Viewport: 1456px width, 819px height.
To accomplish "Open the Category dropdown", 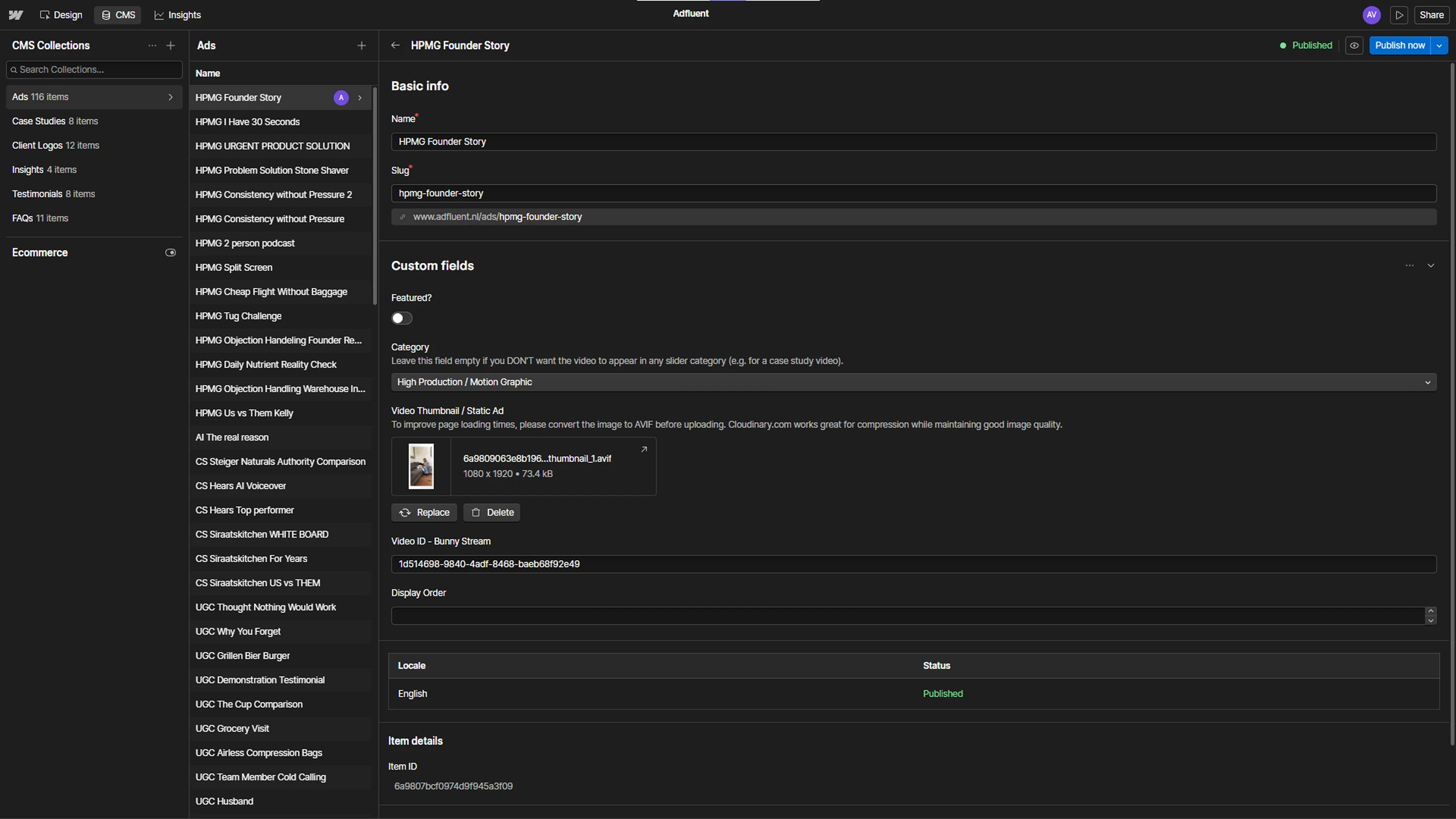I will (914, 382).
